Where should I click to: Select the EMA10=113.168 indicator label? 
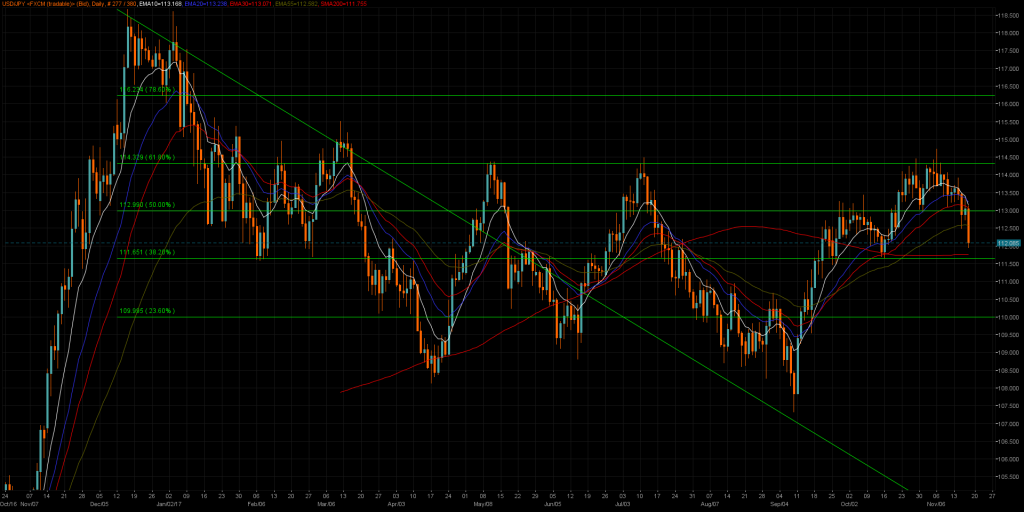coord(163,3)
